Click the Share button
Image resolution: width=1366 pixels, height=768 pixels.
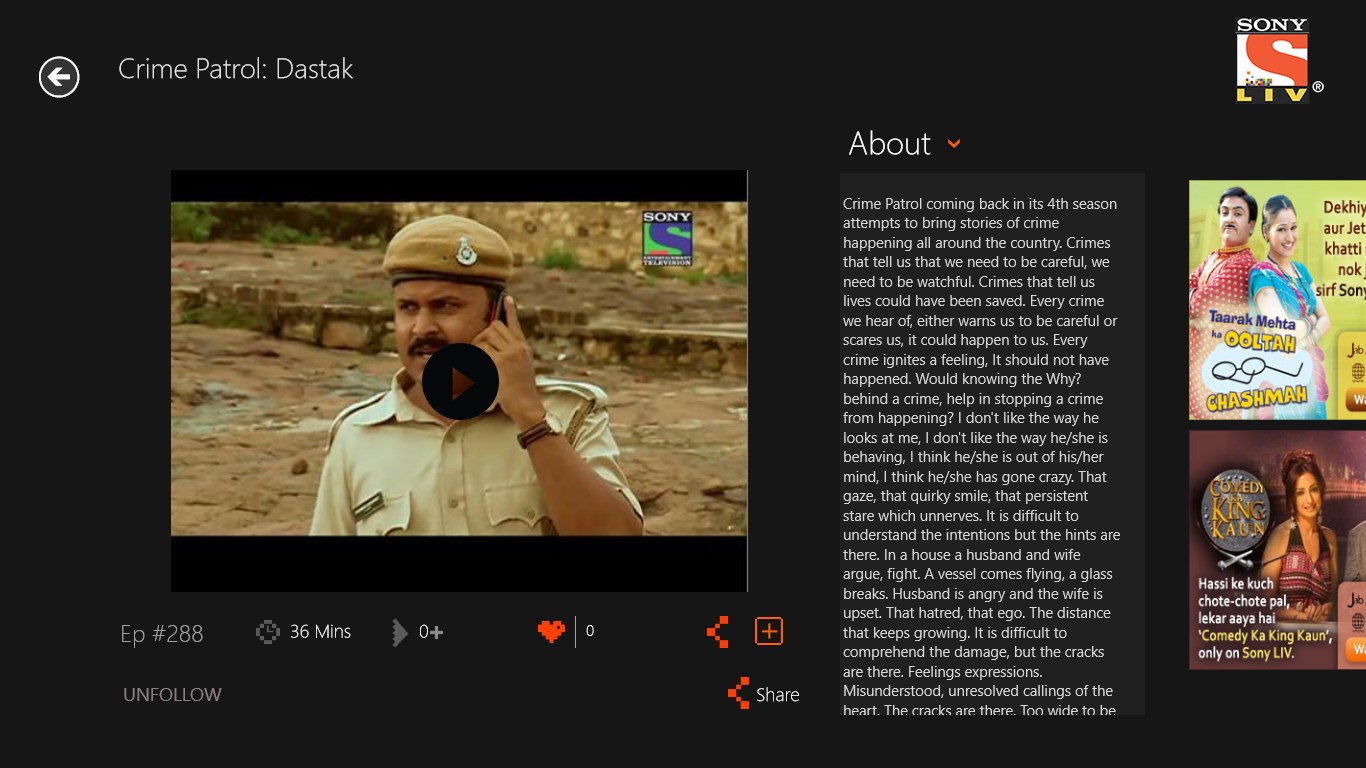tap(762, 693)
